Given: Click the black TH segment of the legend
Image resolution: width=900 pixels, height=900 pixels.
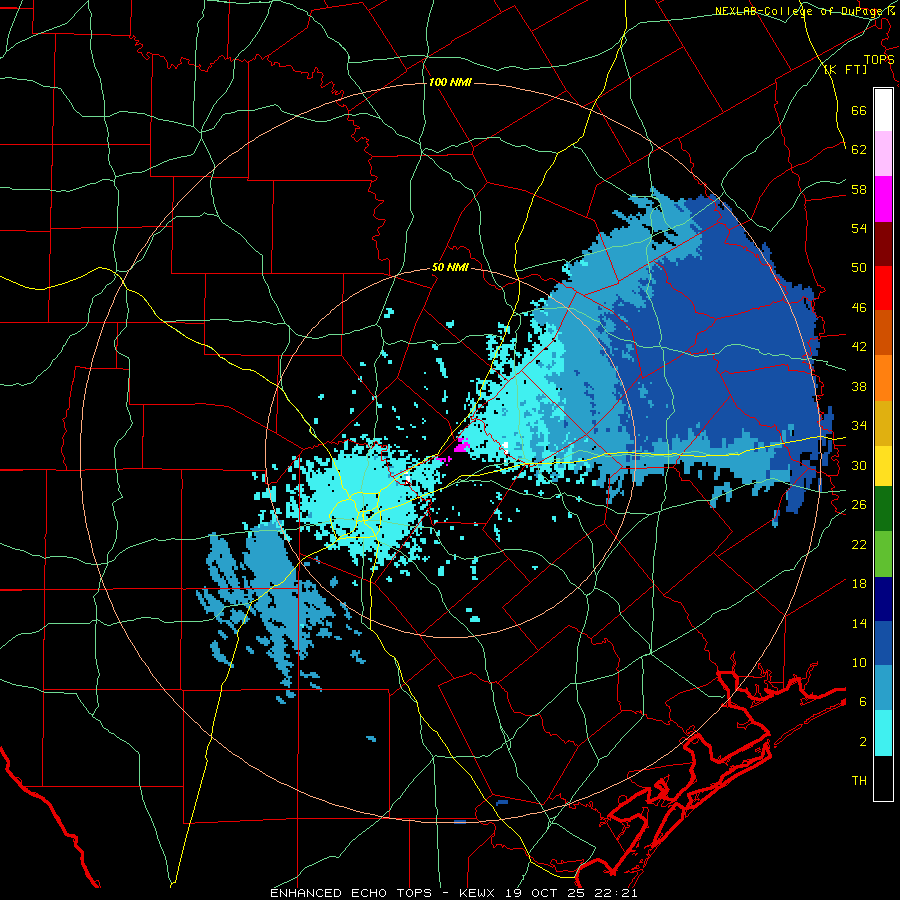Looking at the screenshot, I should 883,778.
